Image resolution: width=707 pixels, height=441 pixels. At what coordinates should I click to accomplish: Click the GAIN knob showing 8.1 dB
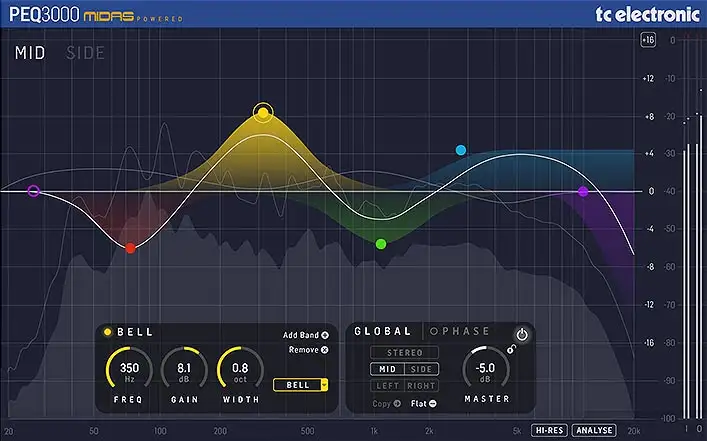pos(184,368)
